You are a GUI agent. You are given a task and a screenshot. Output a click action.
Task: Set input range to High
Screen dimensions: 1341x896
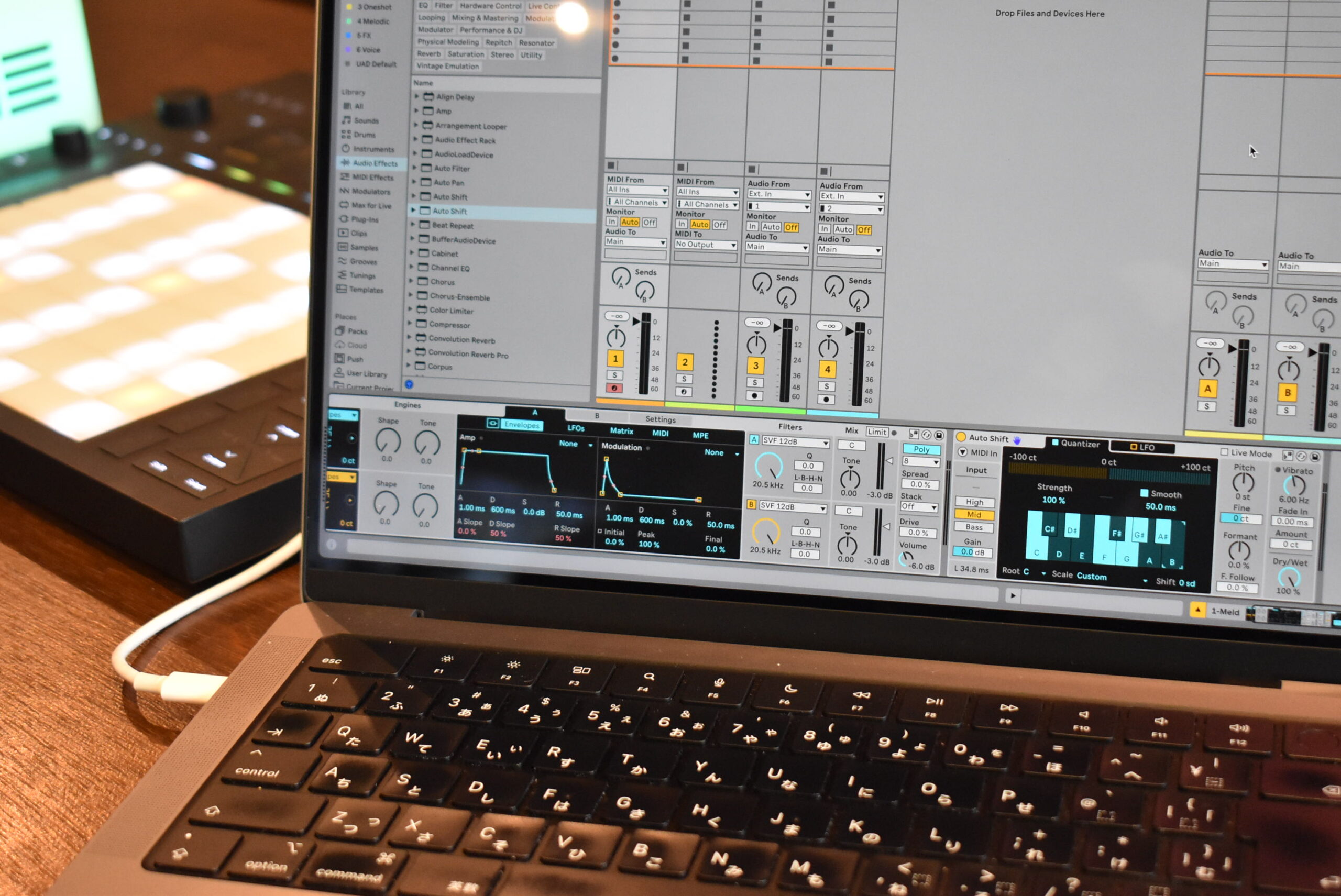[x=975, y=502]
